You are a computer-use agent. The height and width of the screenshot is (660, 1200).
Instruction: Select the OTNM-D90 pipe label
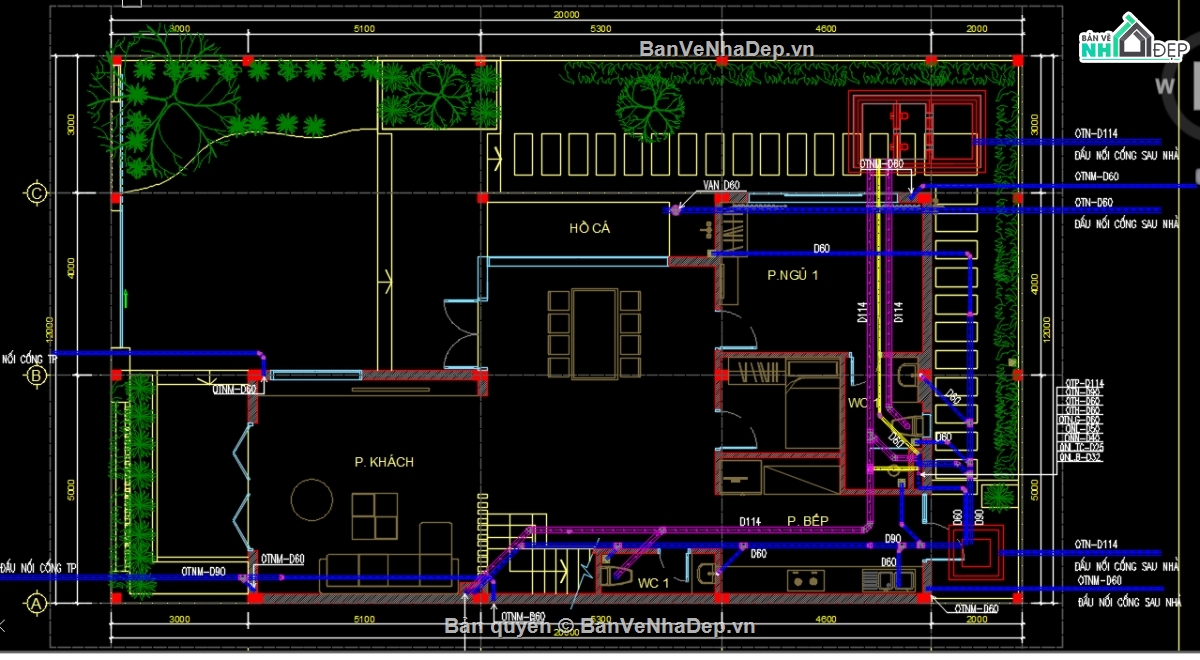(x=203, y=572)
